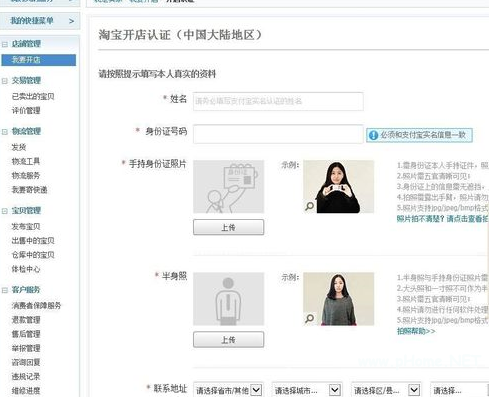499x397 pixels.
Task: Collapse the 宝贝管理 section toggle
Action: pos(5,211)
